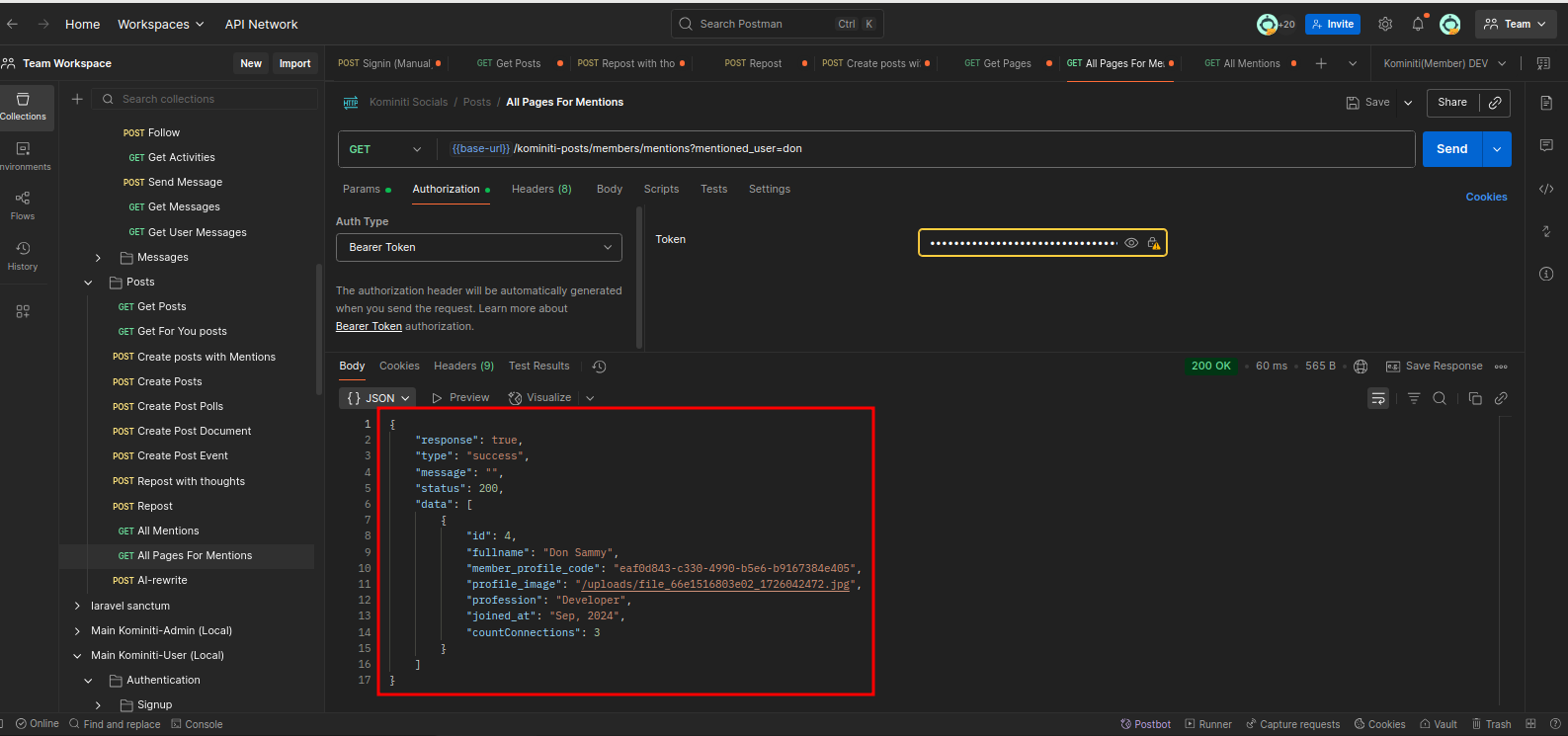Click the blue Send button
The width and height of the screenshot is (1568, 736).
point(1451,149)
